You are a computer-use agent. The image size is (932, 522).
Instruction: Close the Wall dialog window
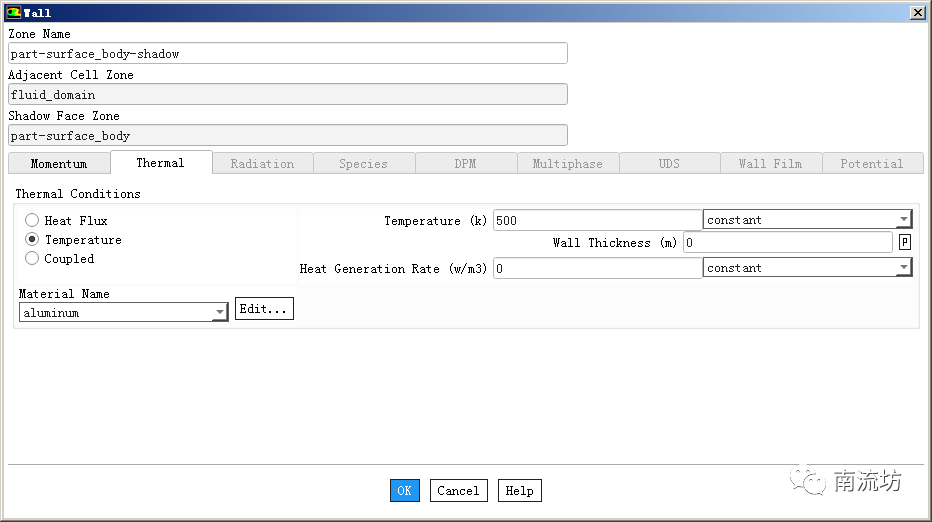(918, 12)
